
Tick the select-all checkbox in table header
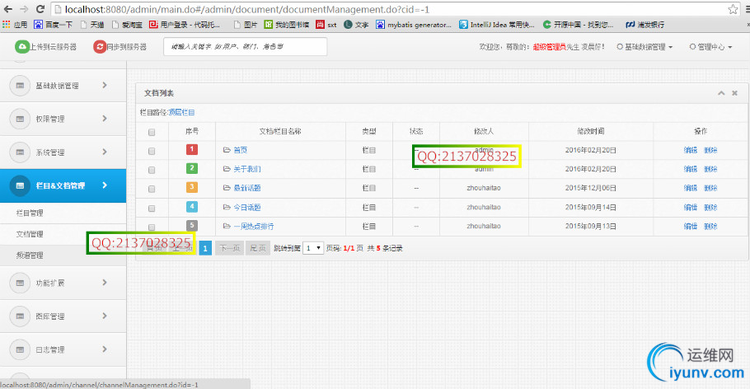pyautogui.click(x=152, y=132)
